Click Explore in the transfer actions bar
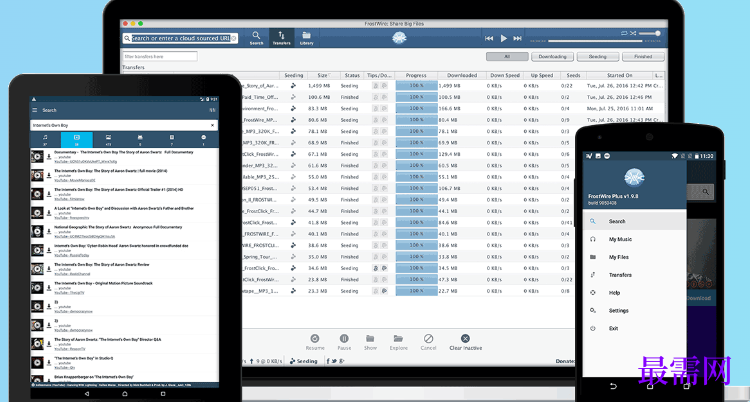The image size is (750, 402). [398, 343]
